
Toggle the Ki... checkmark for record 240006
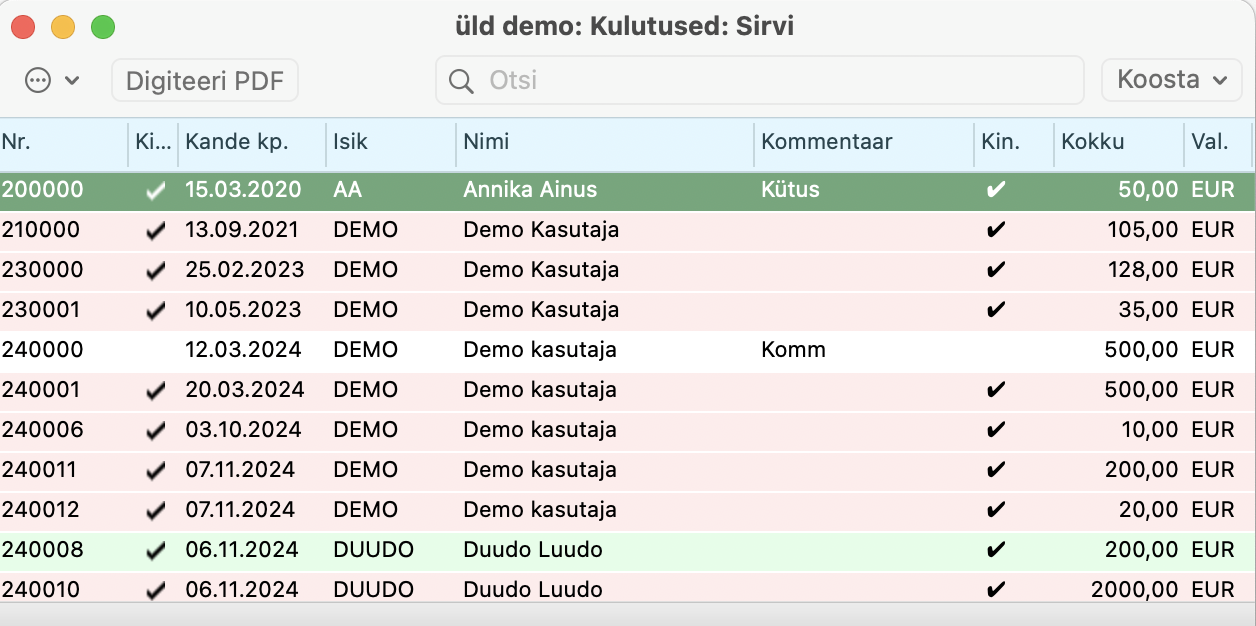click(155, 431)
